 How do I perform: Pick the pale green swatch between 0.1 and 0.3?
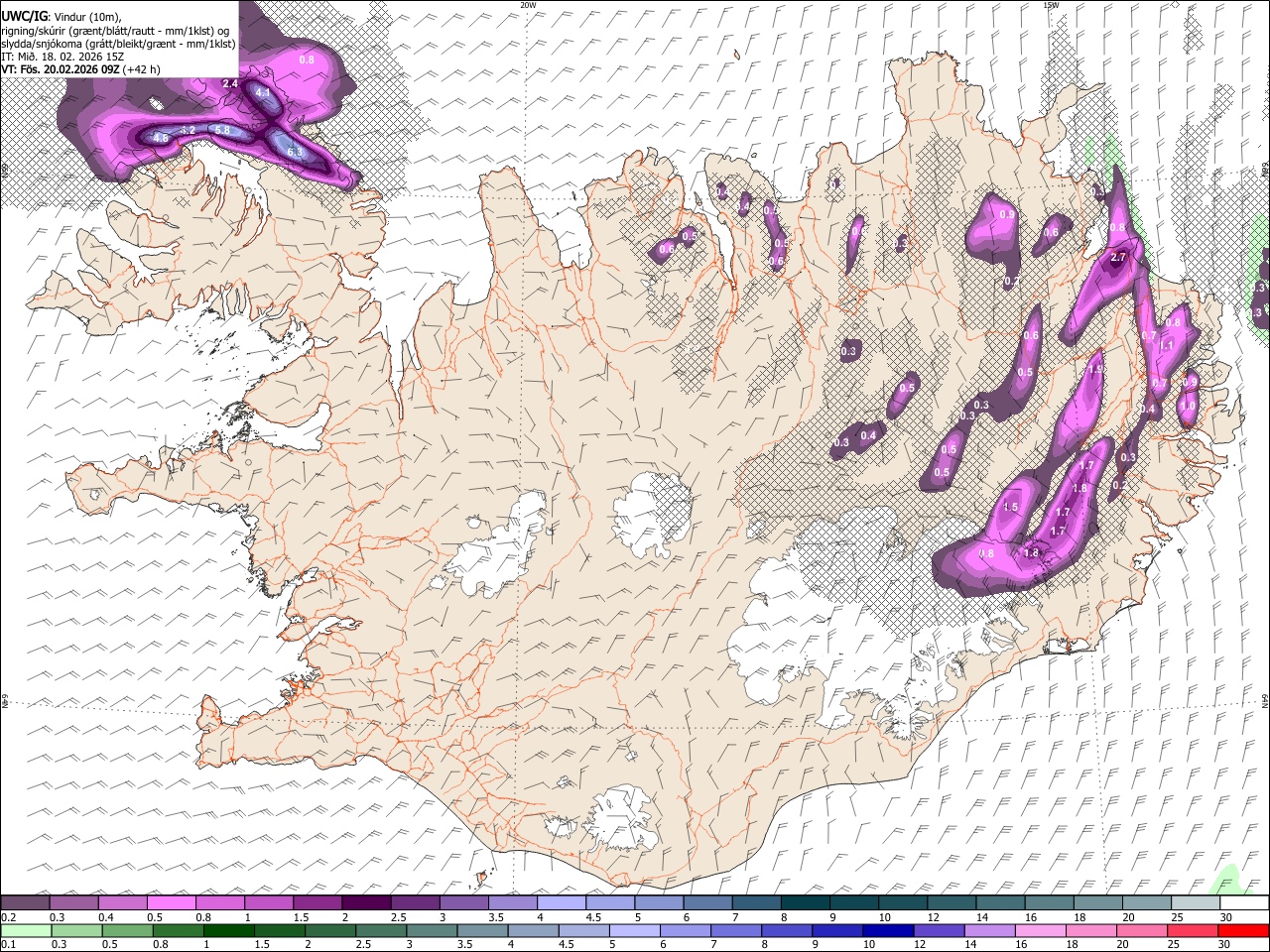pyautogui.click(x=25, y=930)
